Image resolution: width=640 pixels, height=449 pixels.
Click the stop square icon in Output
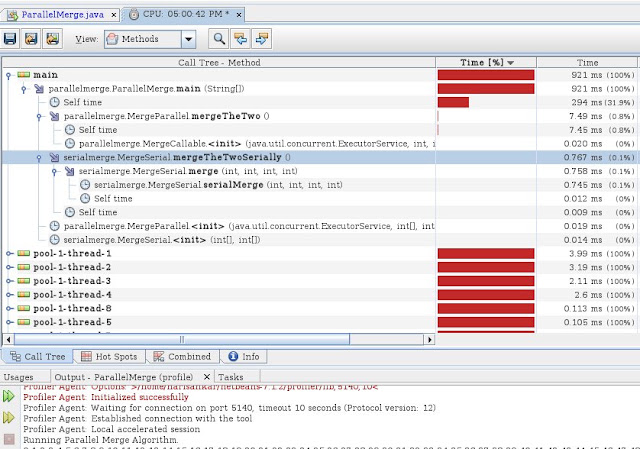point(9,439)
